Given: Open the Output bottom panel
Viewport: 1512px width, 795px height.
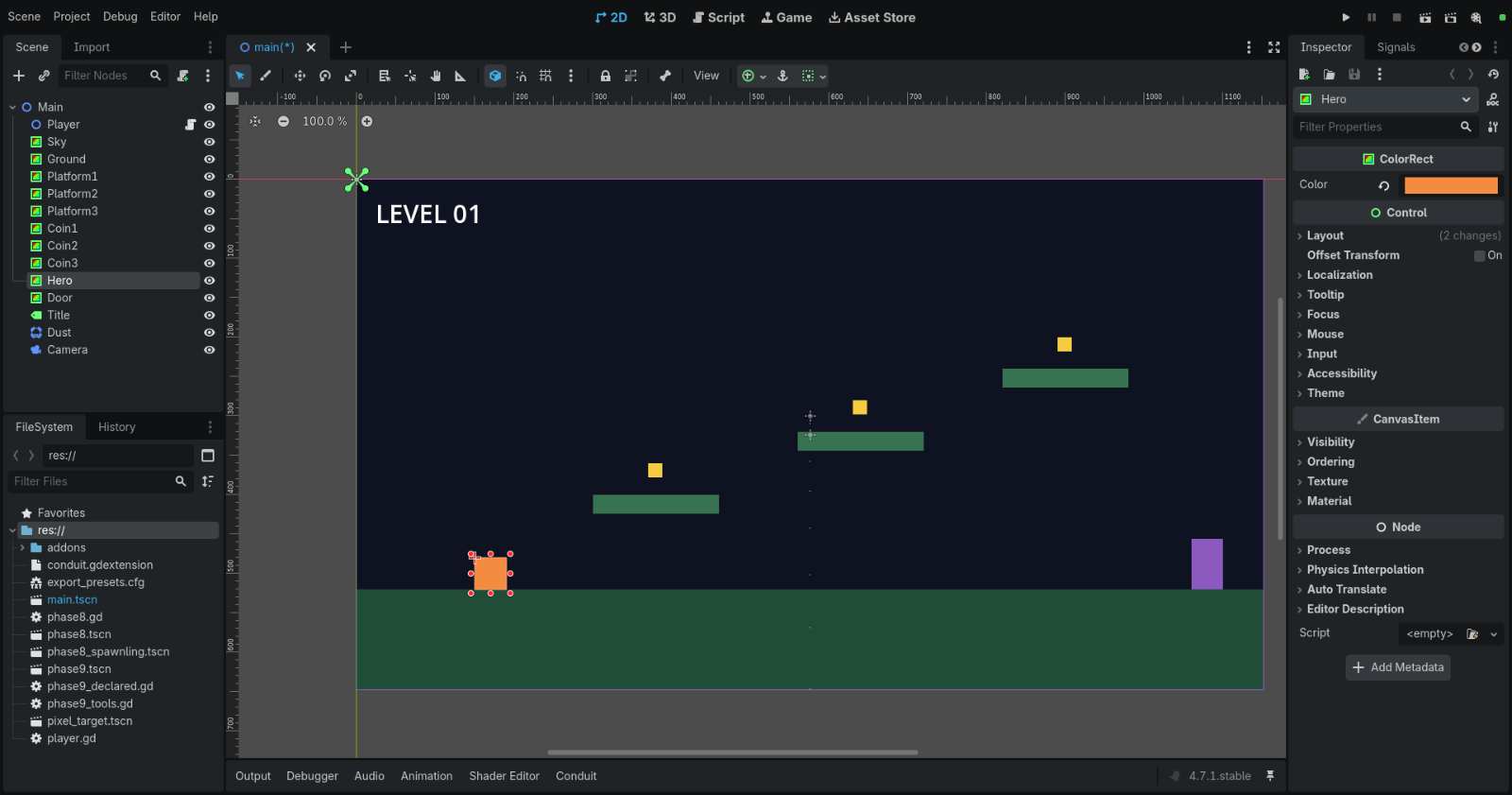Looking at the screenshot, I should point(253,776).
